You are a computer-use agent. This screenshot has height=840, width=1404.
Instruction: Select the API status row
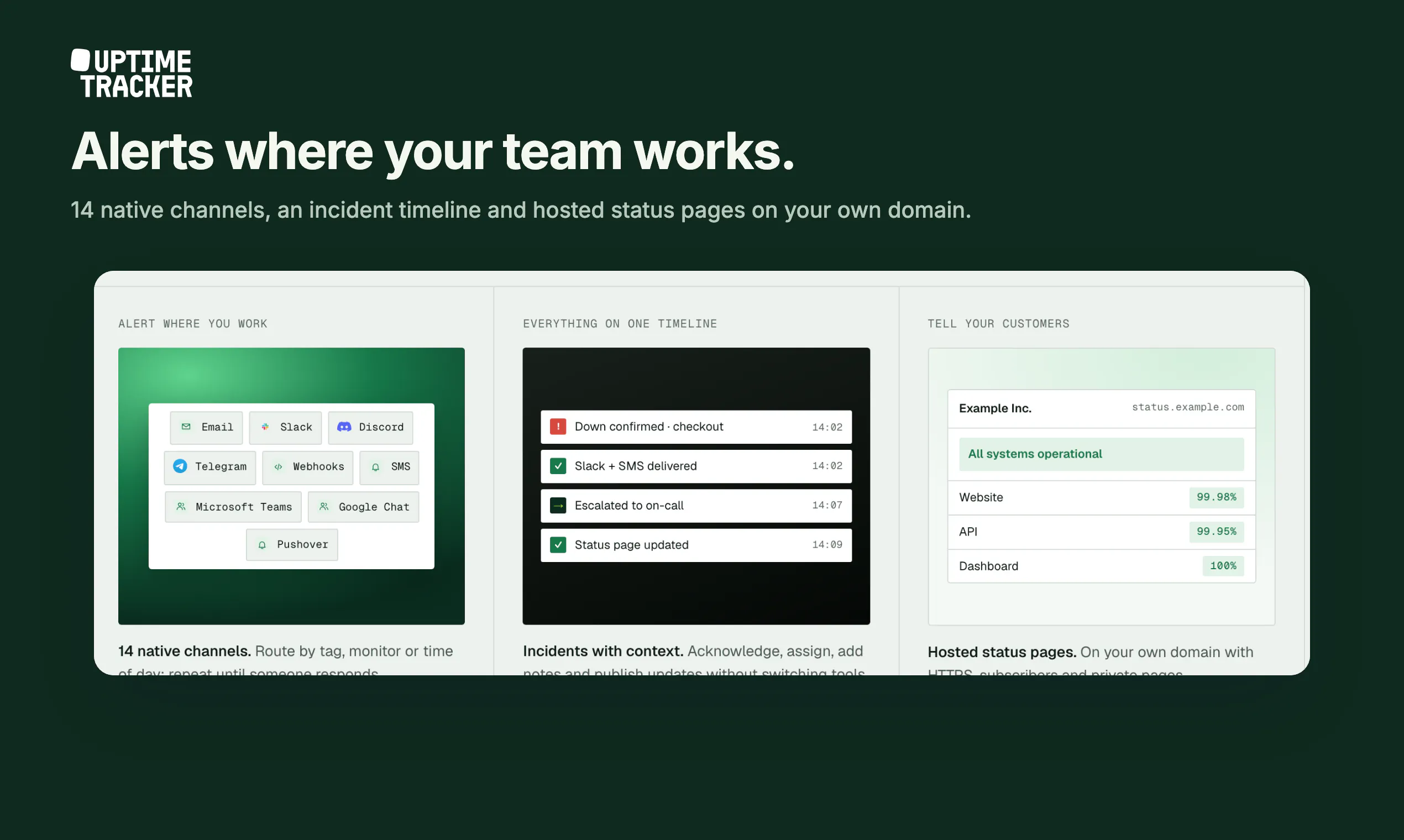[x=1101, y=532]
